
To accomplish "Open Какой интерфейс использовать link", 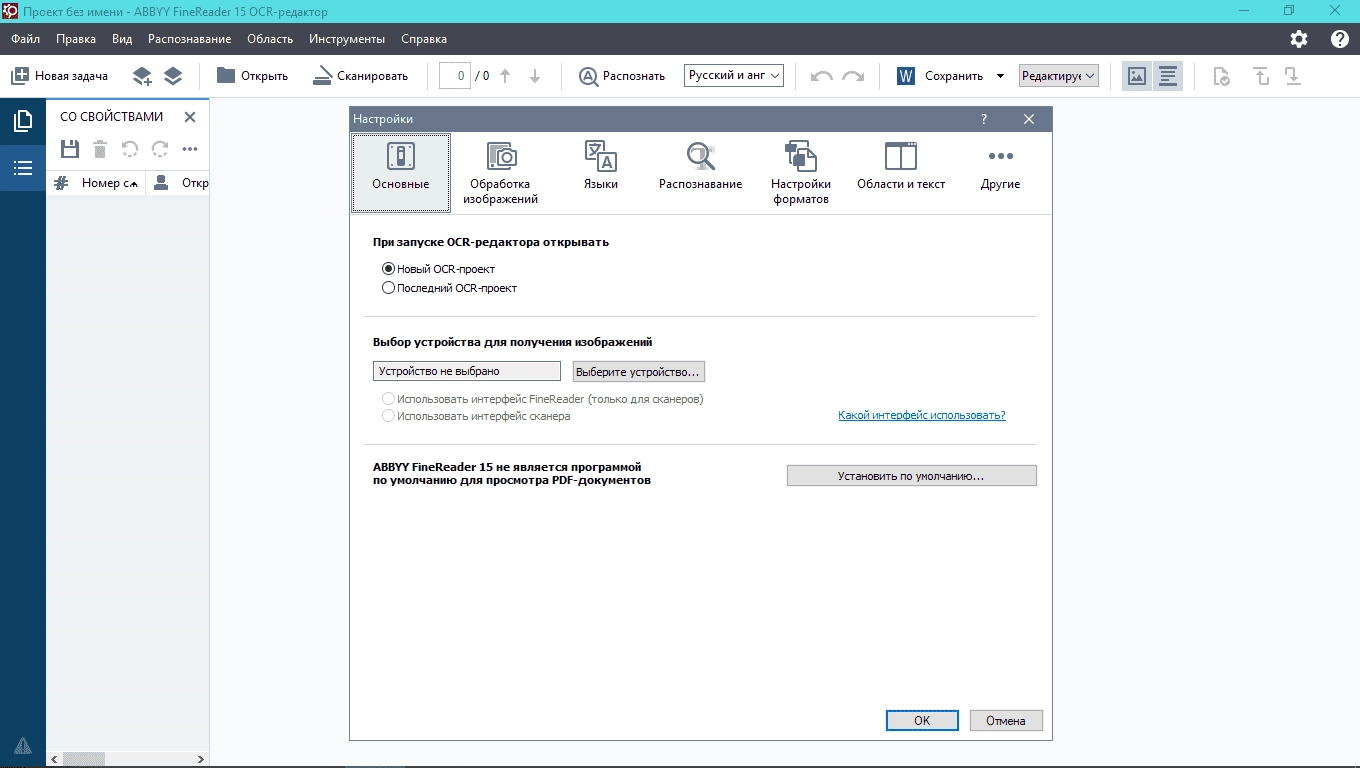I will tap(922, 415).
